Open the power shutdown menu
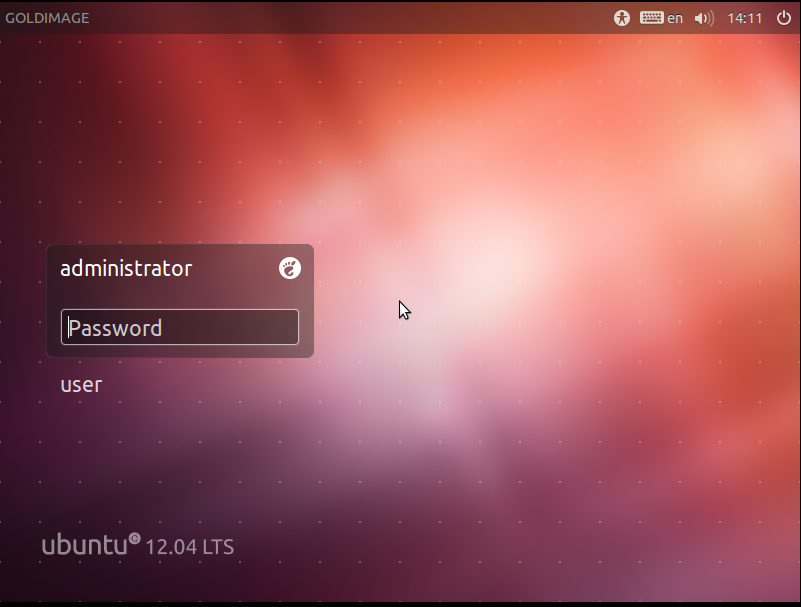 pos(783,18)
